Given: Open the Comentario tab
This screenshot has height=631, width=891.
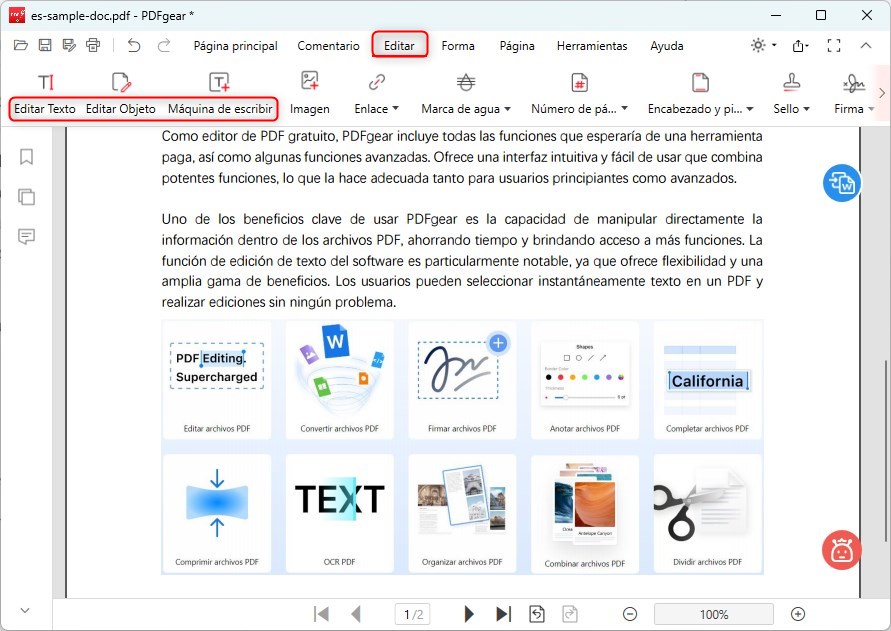Looking at the screenshot, I should (328, 46).
